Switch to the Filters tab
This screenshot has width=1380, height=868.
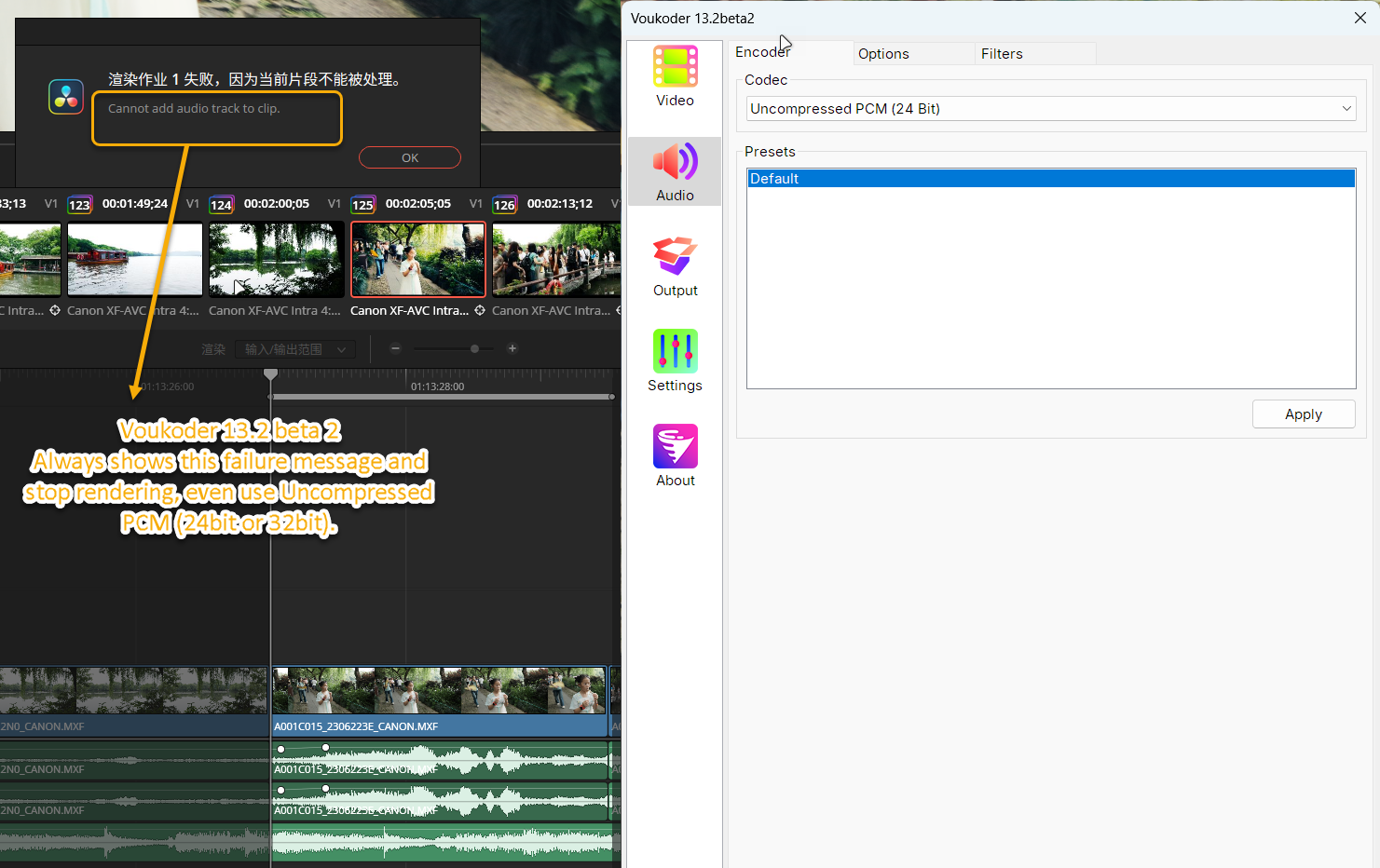click(x=1002, y=54)
